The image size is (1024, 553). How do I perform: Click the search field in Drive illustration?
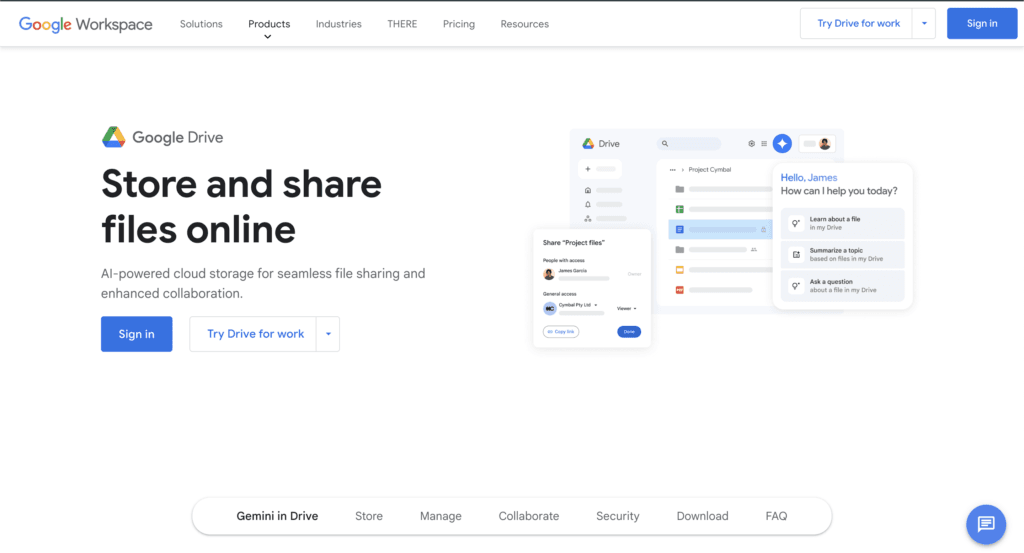(689, 144)
